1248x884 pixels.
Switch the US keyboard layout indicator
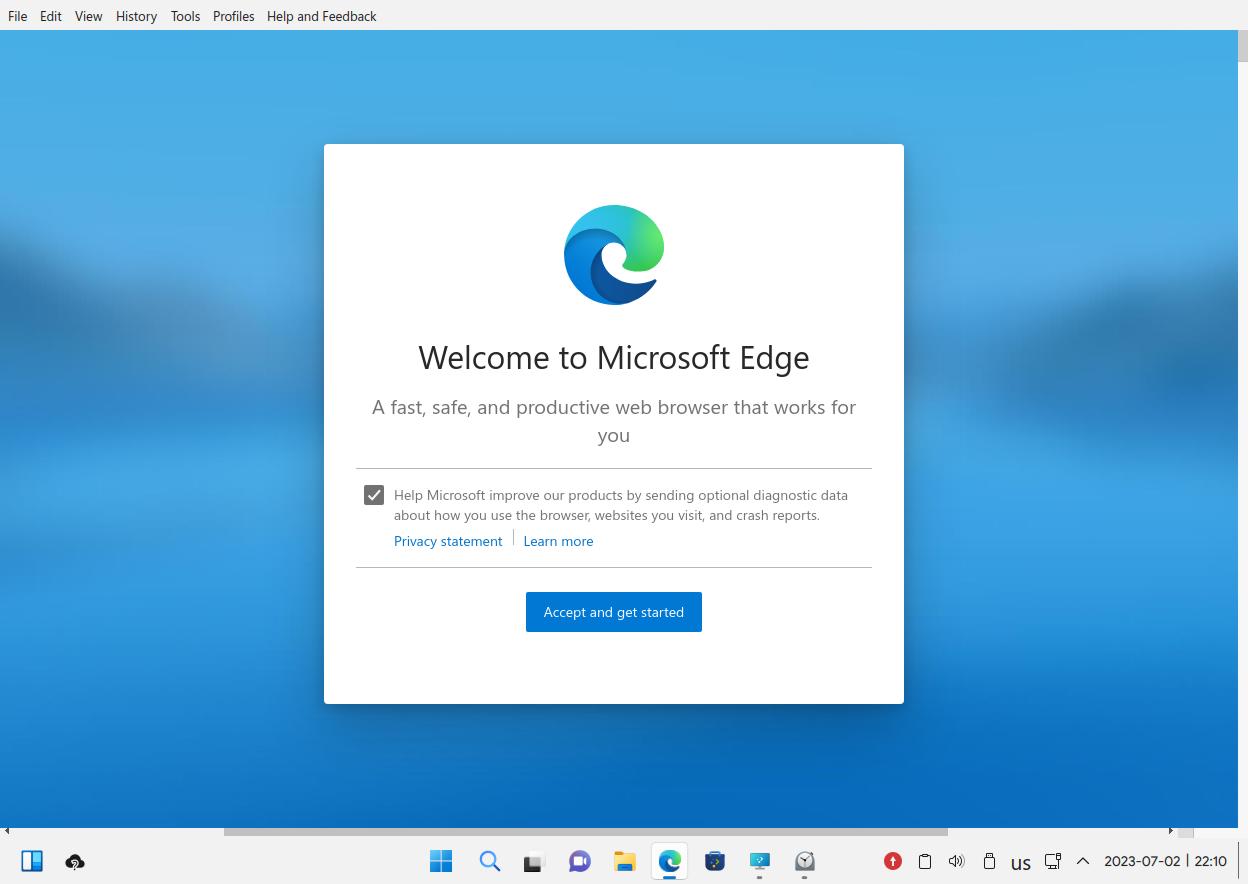click(1020, 862)
